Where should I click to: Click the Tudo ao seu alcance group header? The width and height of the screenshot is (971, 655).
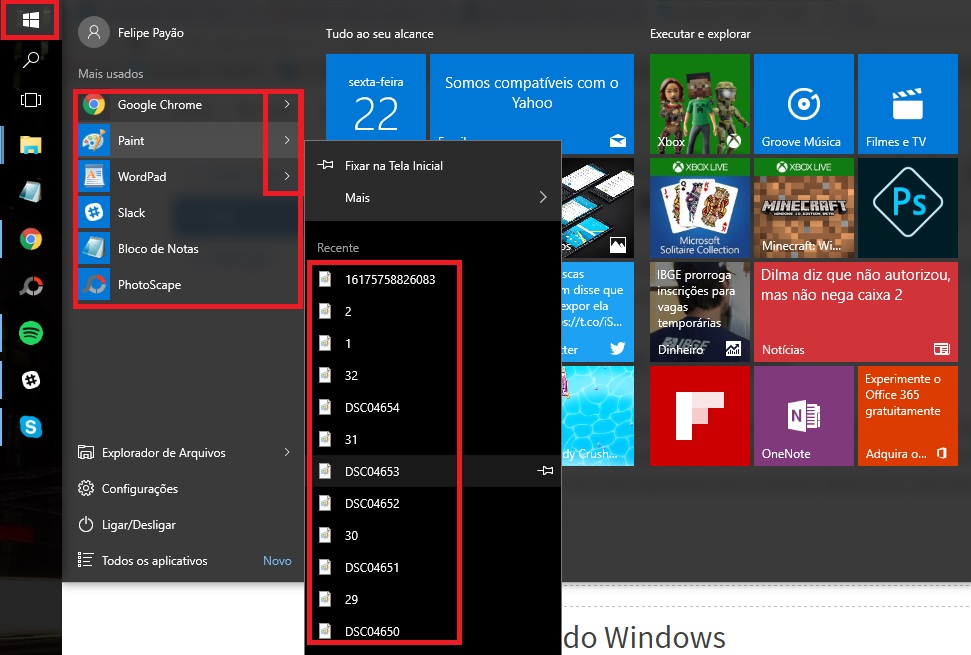pyautogui.click(x=380, y=34)
